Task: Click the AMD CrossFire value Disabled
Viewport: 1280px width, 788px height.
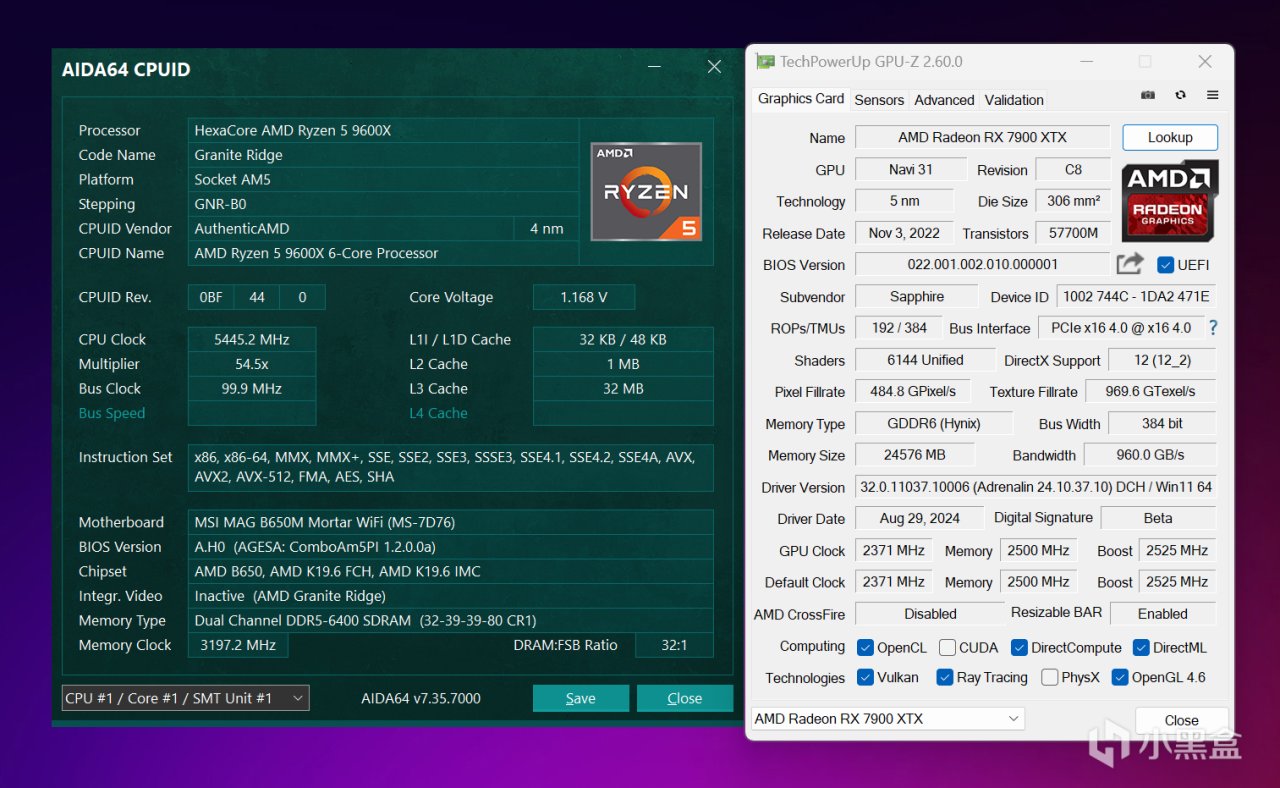Action: tap(930, 613)
